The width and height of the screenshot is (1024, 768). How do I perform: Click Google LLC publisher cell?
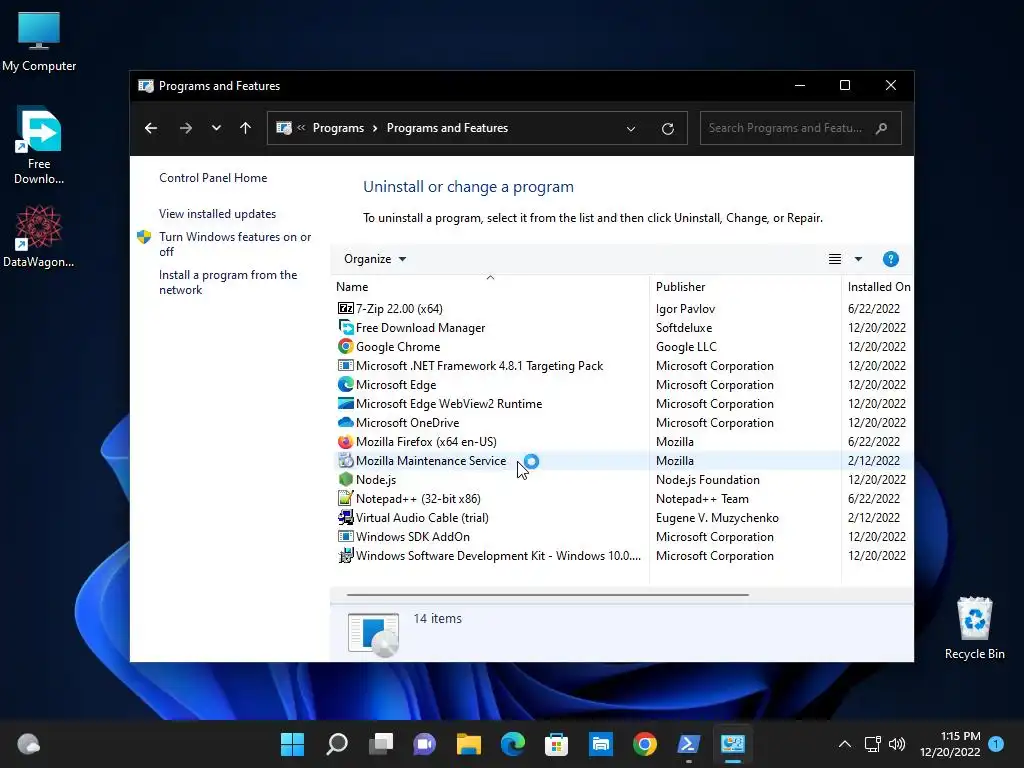coord(686,346)
